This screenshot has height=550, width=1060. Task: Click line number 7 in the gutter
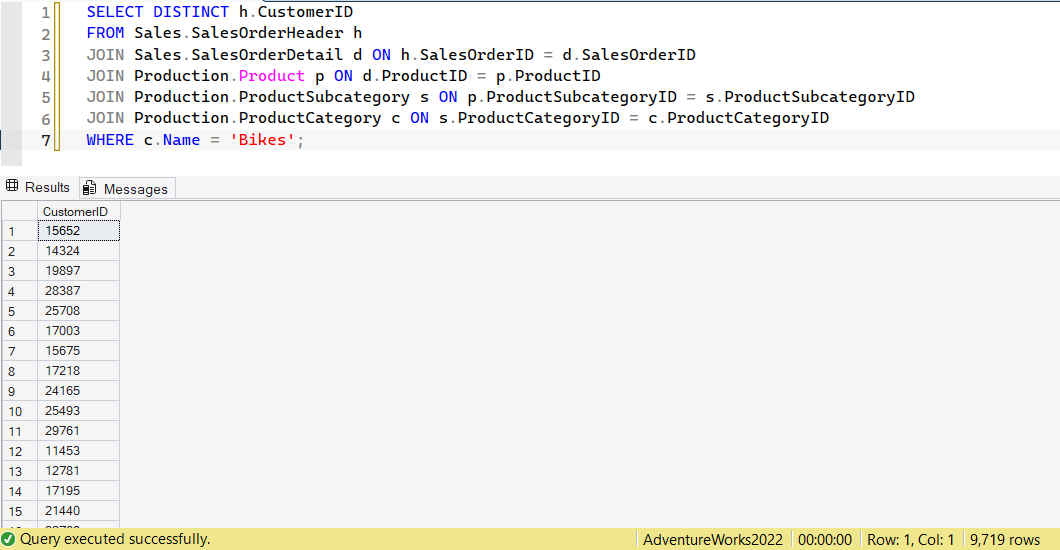coord(45,141)
